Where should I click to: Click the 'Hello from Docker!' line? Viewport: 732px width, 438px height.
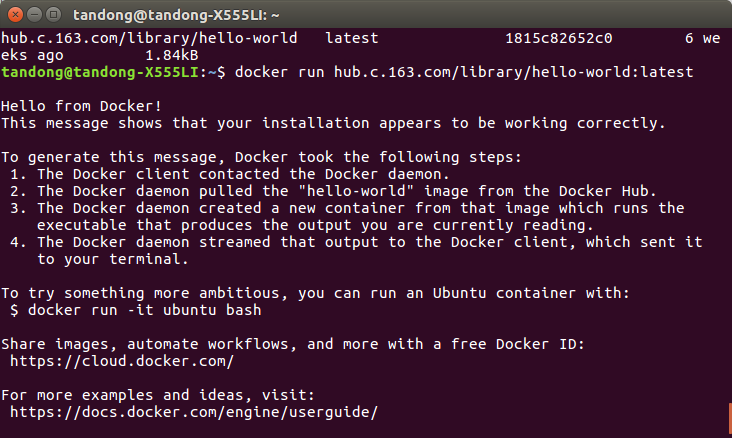(x=82, y=106)
